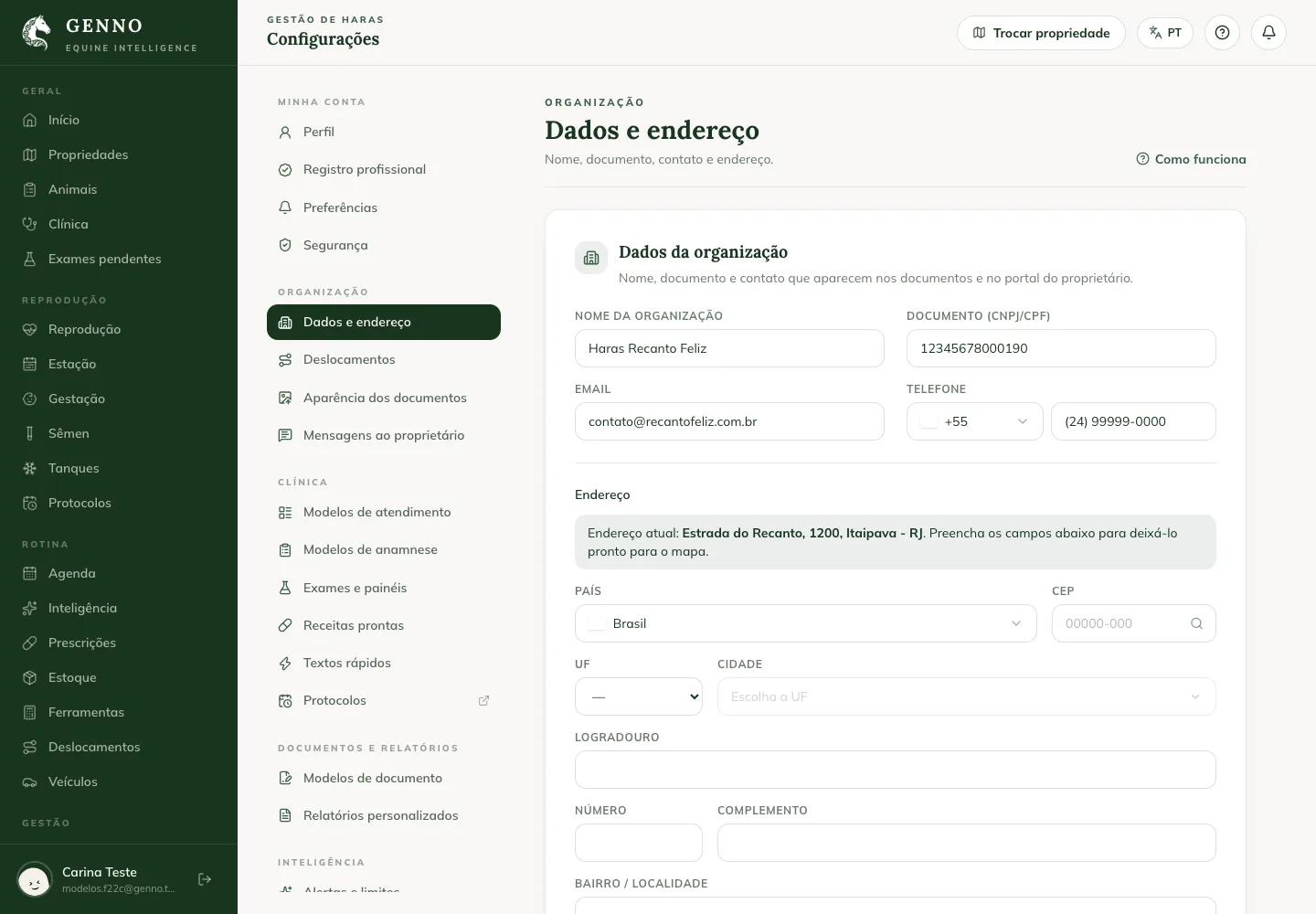Open the Cidade dropdown
1316x914 pixels.
pyautogui.click(x=966, y=696)
